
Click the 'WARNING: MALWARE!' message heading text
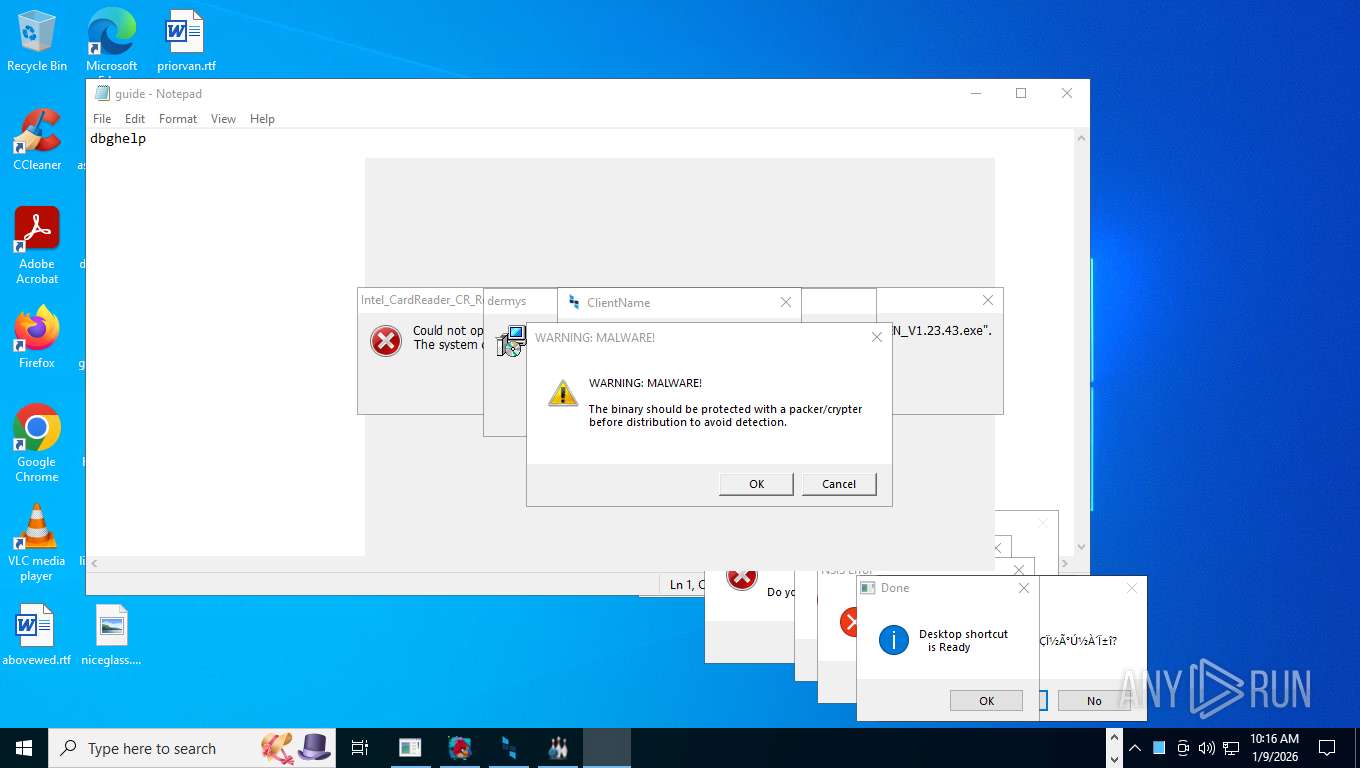click(x=645, y=383)
